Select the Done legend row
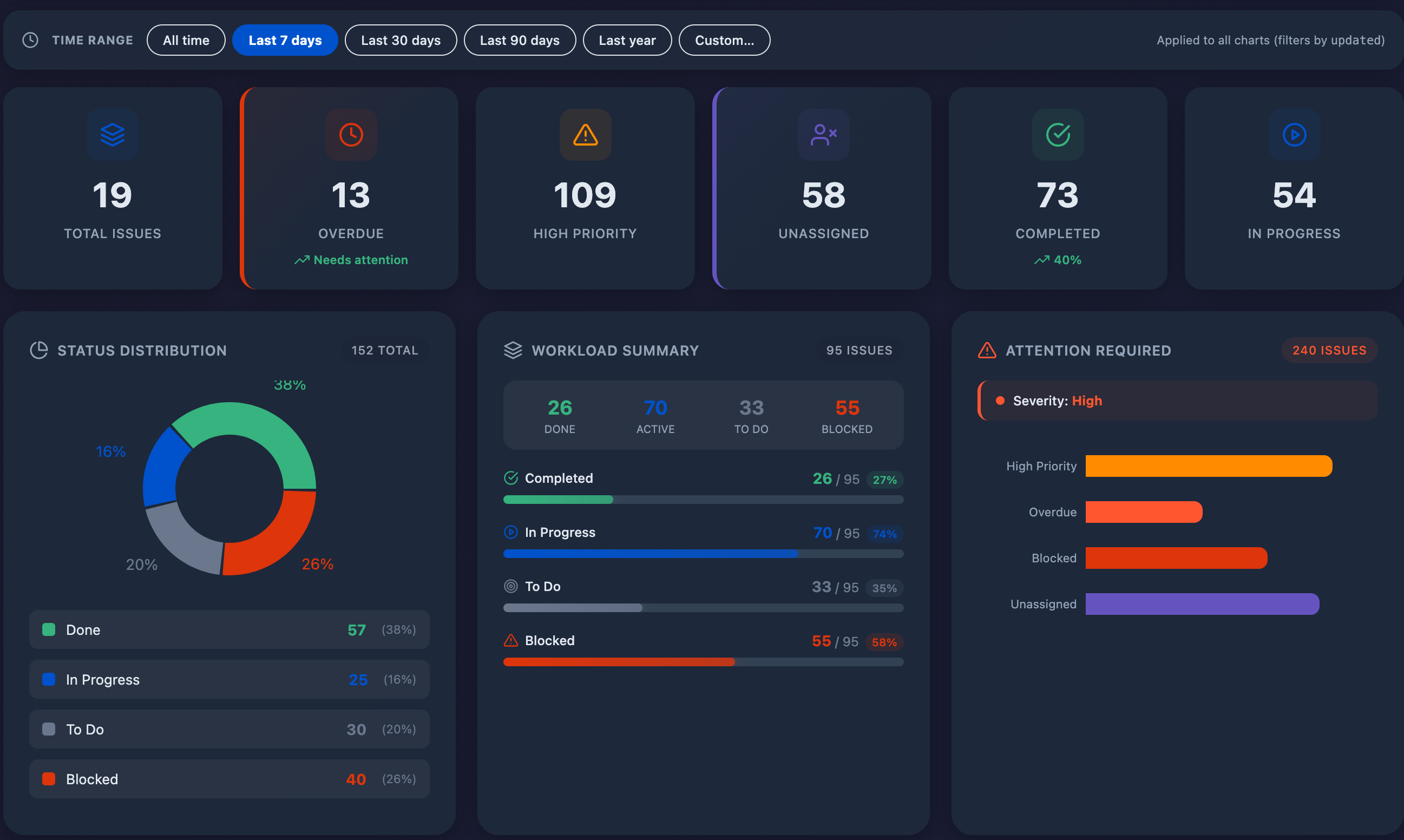 point(229,629)
